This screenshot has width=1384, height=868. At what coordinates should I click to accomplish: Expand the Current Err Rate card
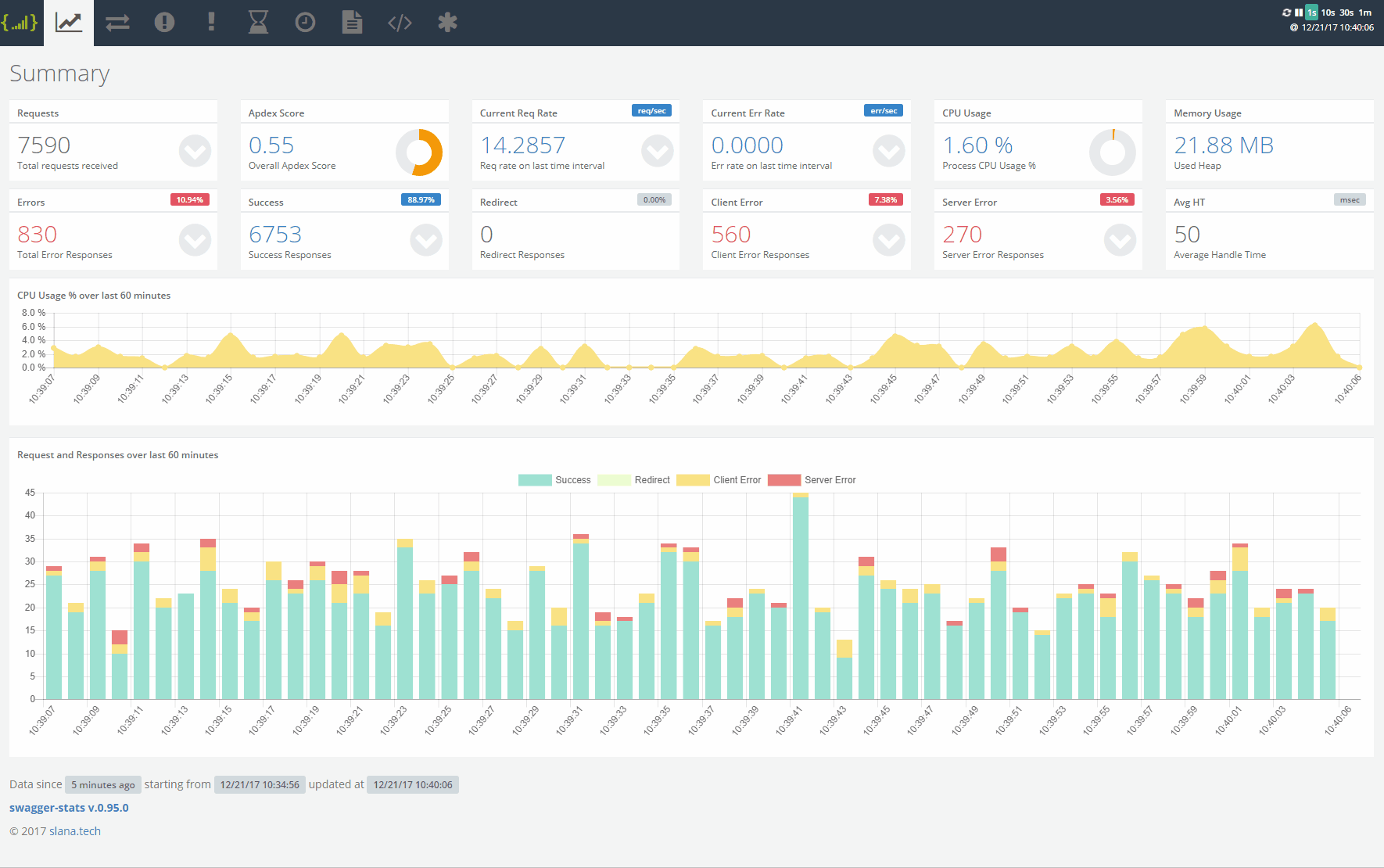coord(888,152)
